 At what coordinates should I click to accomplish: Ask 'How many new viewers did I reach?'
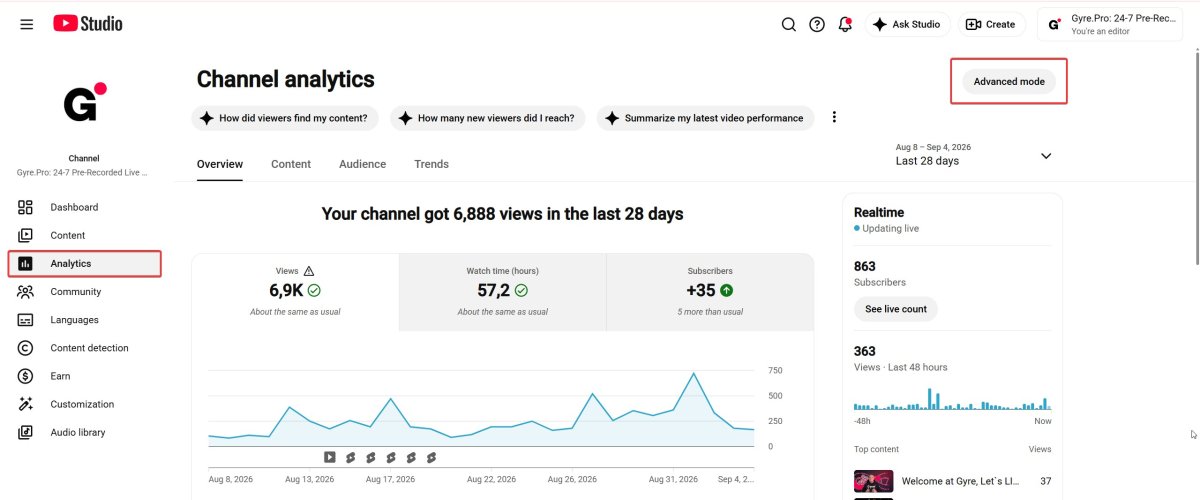coord(487,118)
